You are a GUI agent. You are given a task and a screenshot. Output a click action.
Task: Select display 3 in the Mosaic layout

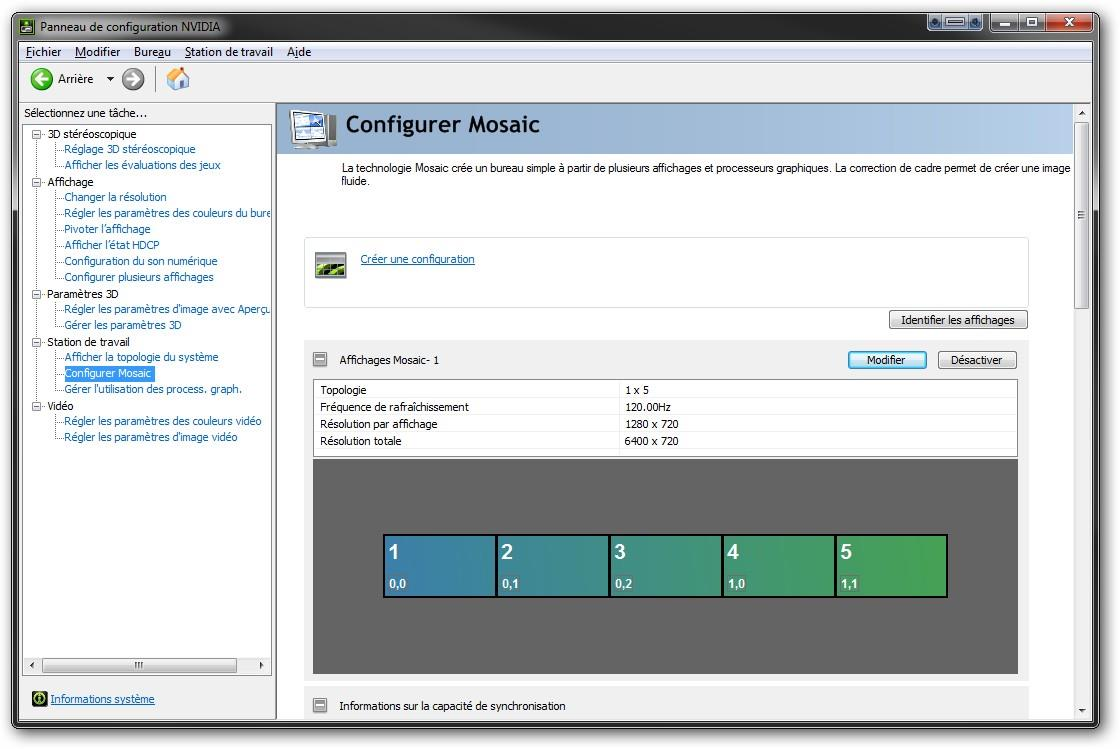pos(665,566)
